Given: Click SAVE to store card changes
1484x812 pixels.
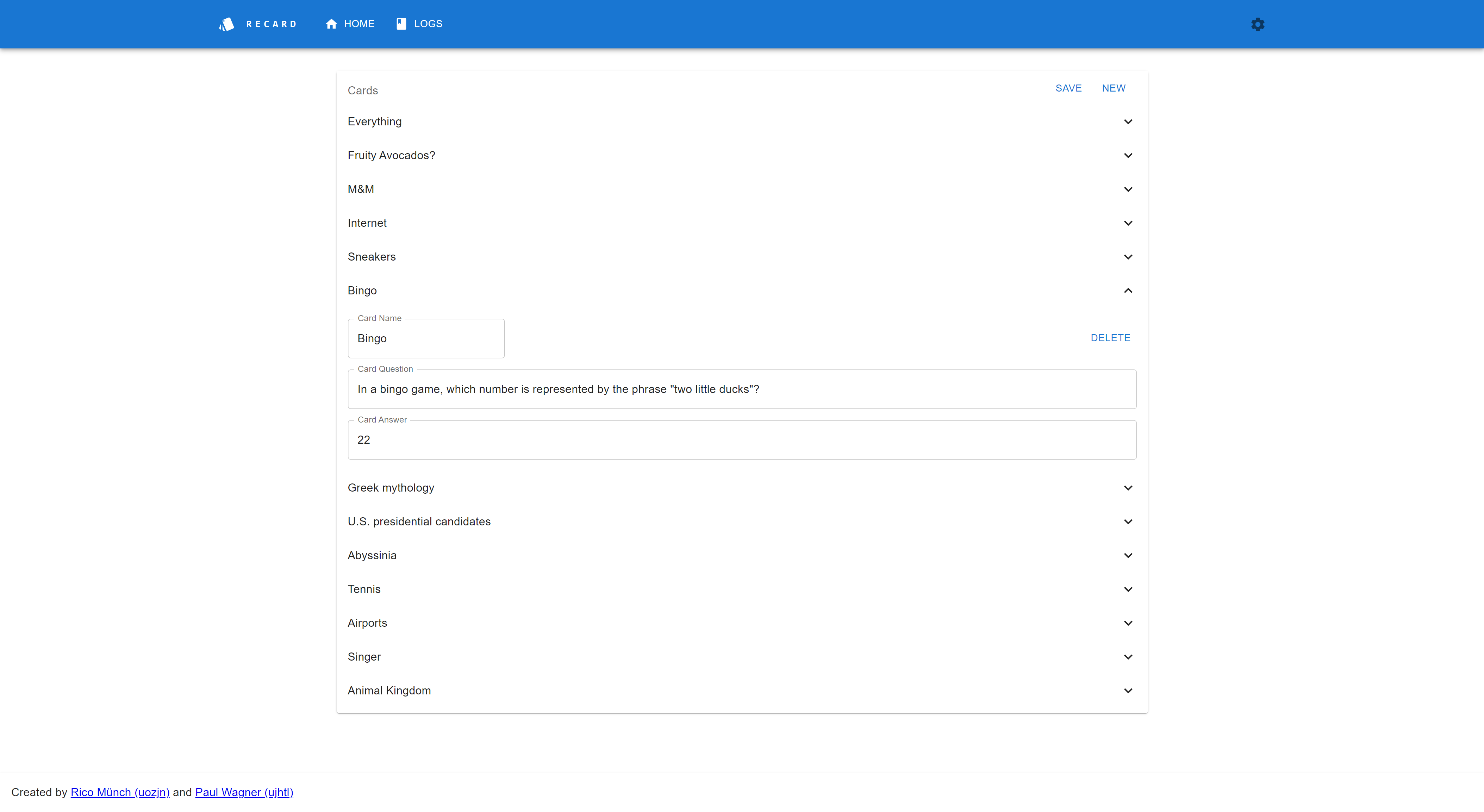Looking at the screenshot, I should pos(1069,88).
